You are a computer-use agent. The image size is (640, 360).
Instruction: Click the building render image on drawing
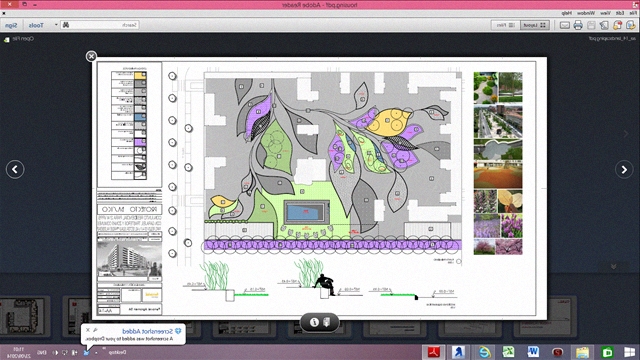[129, 260]
